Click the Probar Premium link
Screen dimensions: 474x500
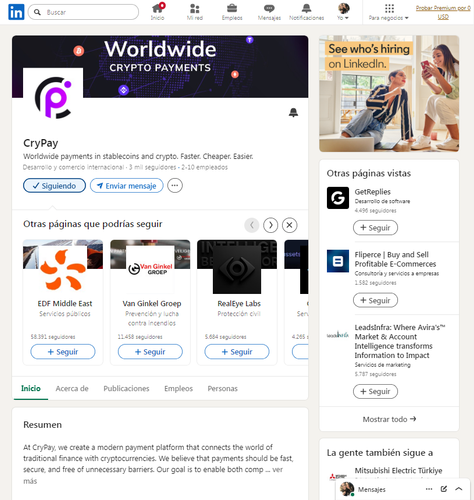coord(443,12)
